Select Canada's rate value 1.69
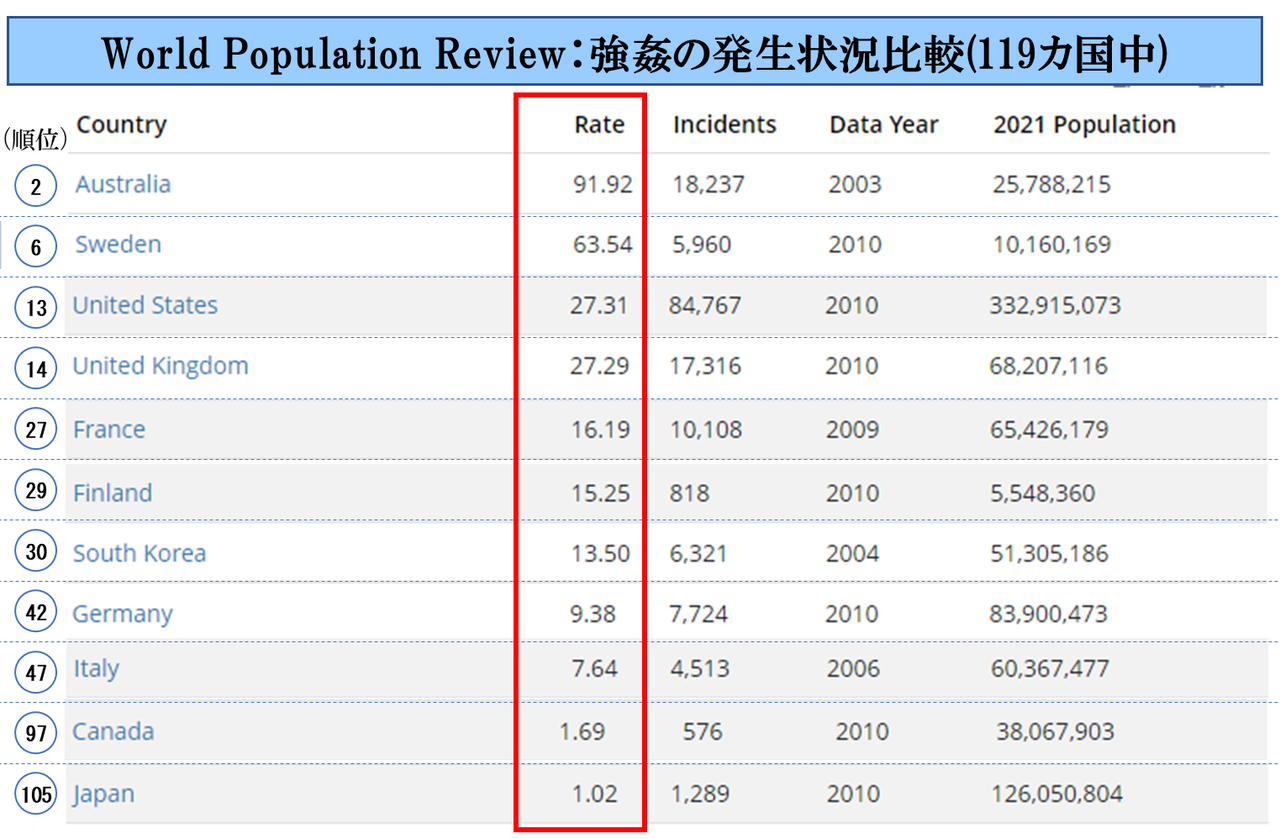Image resolution: width=1280 pixels, height=839 pixels. (582, 731)
